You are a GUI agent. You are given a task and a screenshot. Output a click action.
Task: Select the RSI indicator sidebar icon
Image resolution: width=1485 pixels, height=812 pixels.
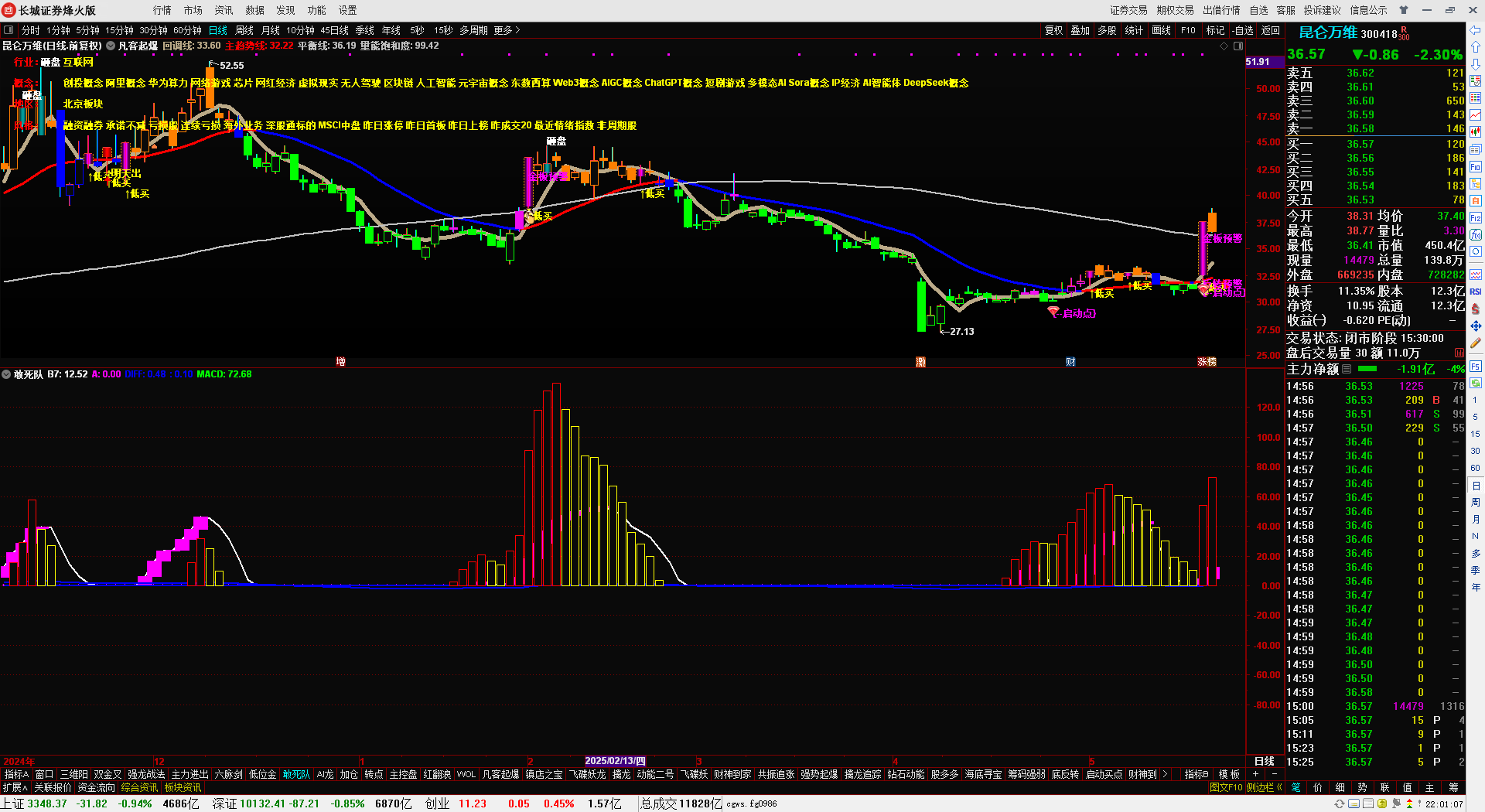click(x=1476, y=292)
